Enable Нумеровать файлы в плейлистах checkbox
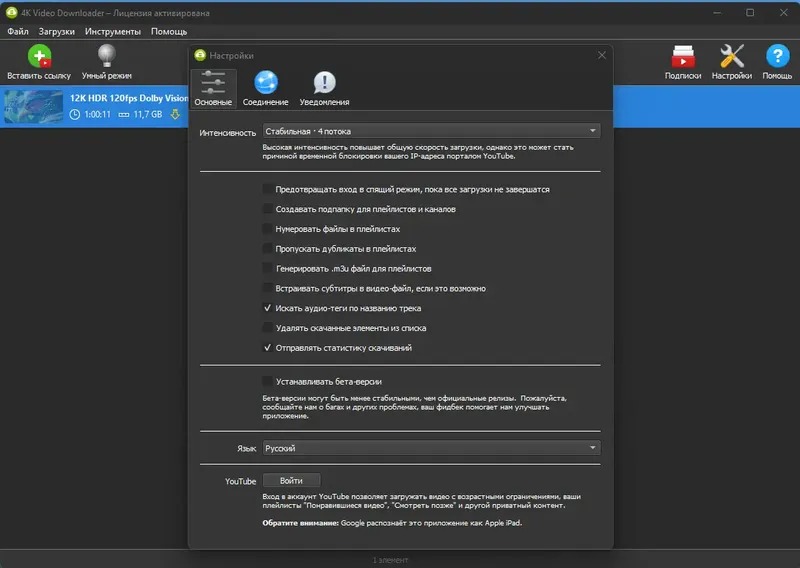The width and height of the screenshot is (800, 568). [267, 229]
